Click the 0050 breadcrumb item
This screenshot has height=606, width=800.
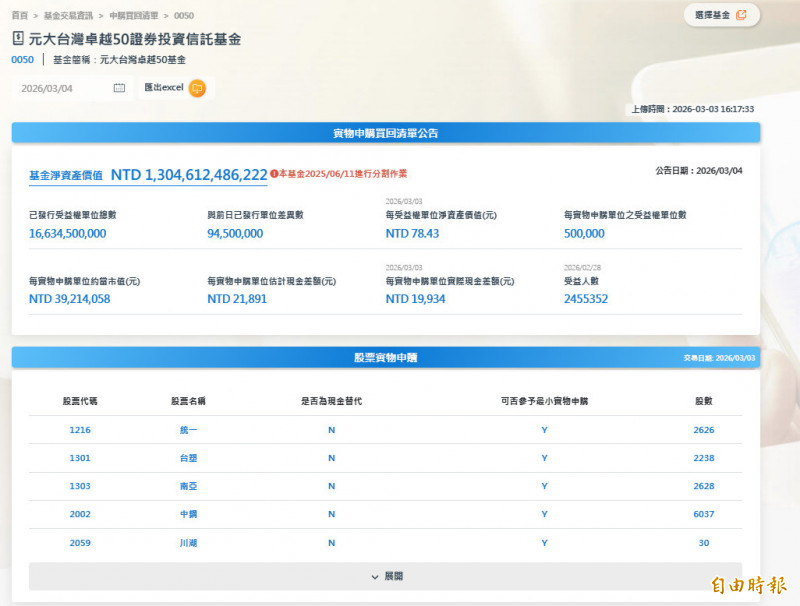pyautogui.click(x=184, y=16)
